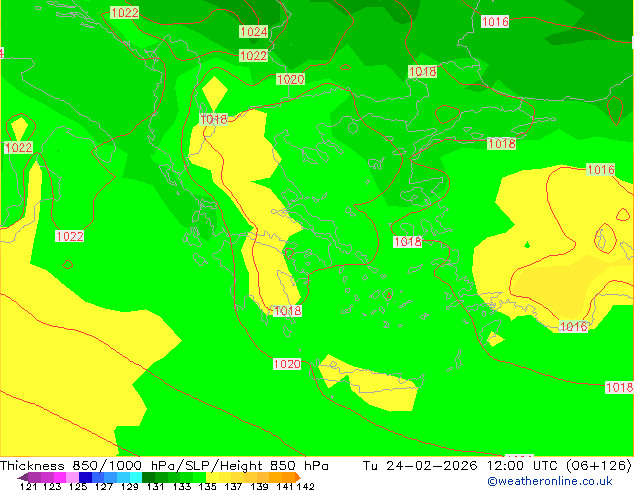Click the forecast date 'Tu 24-02-2026 12:00 UTC'
Viewport: 634px width, 490px height.
(460, 465)
